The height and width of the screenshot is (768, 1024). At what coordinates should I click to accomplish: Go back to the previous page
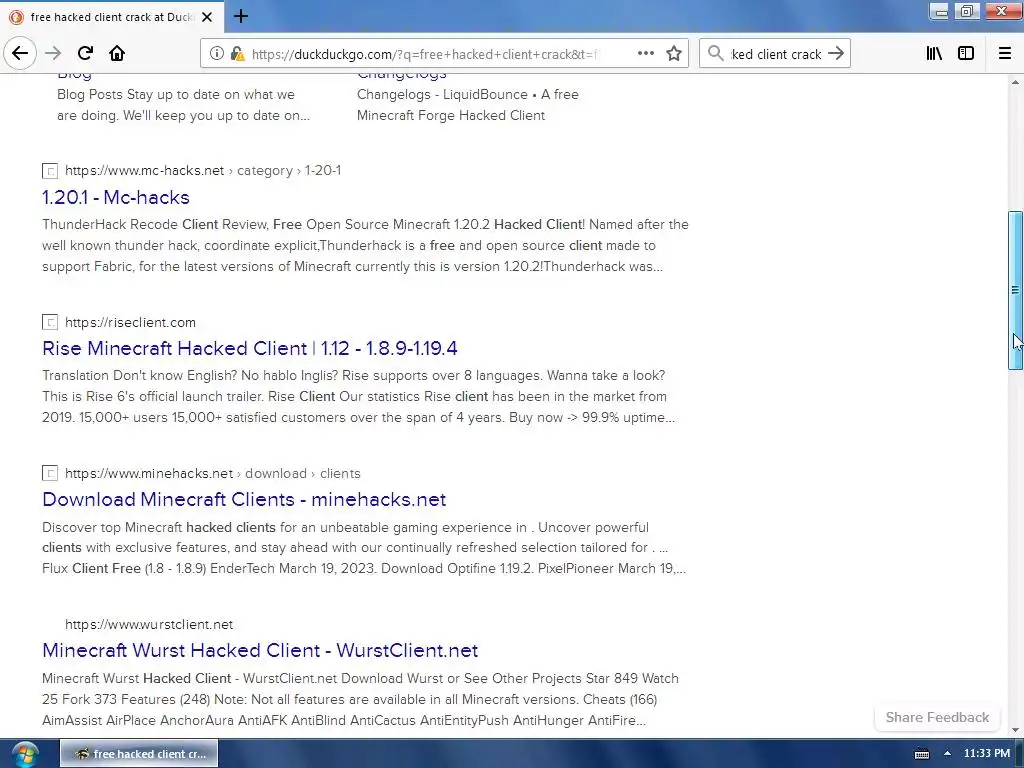(20, 54)
